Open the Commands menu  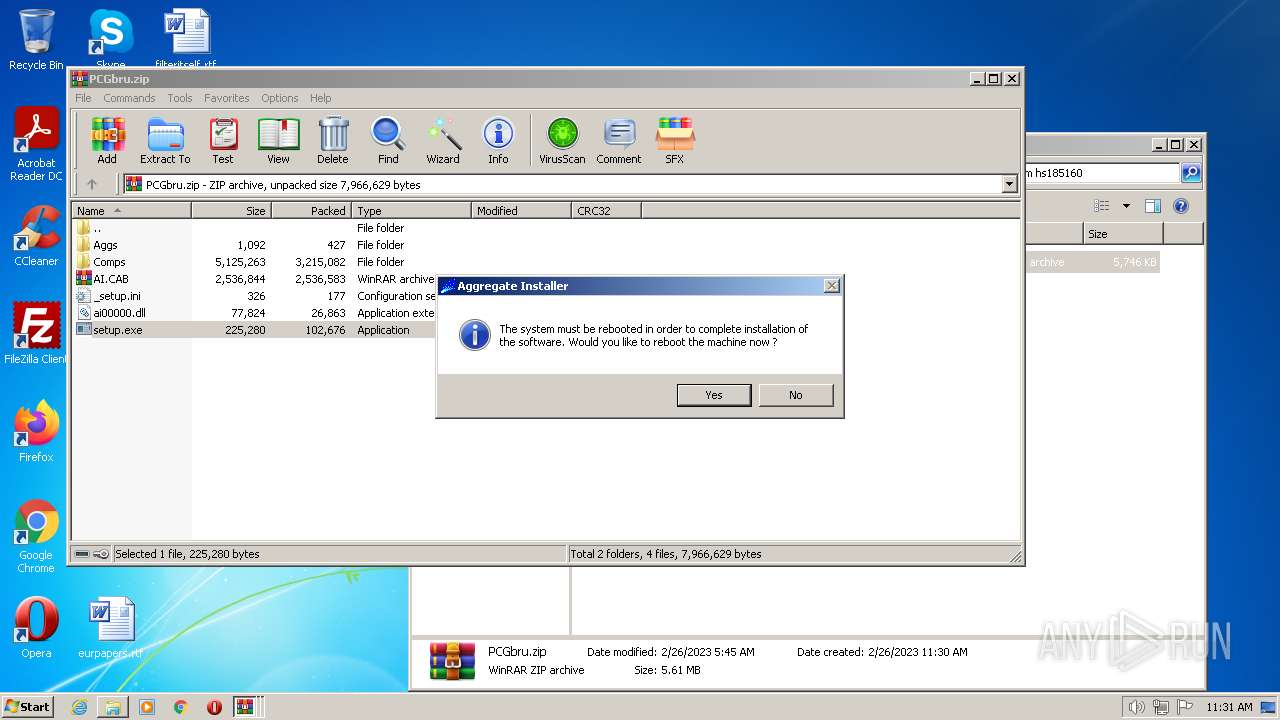tap(129, 98)
